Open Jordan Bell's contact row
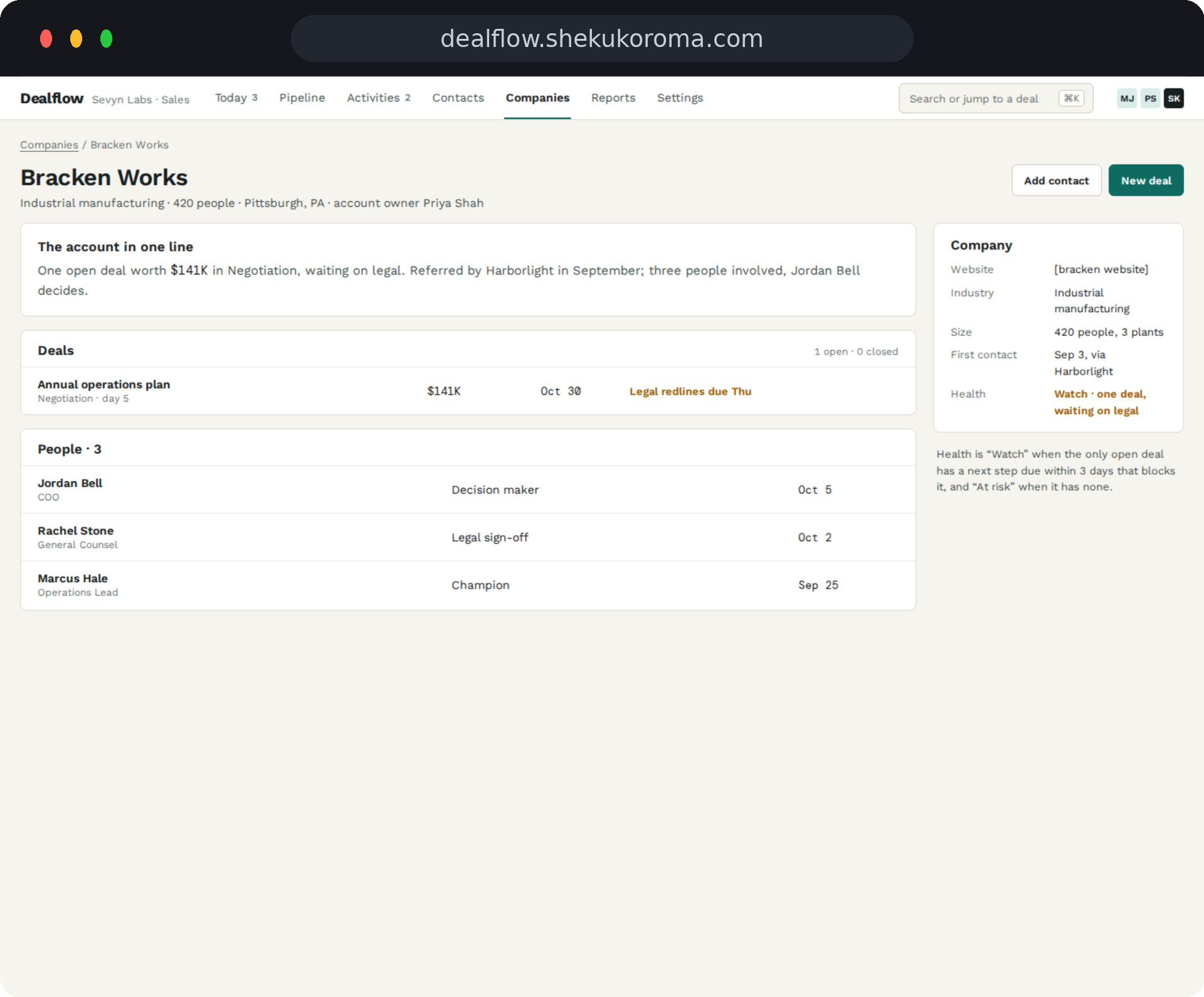1204x997 pixels. click(468, 490)
